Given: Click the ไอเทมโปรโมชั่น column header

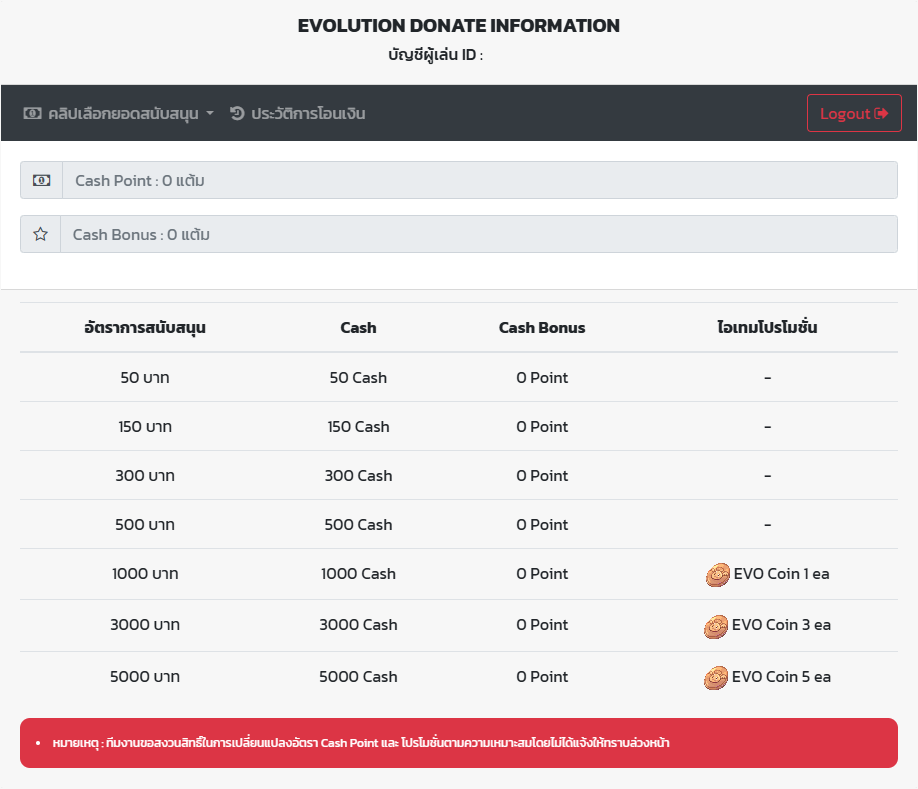Looking at the screenshot, I should [767, 327].
